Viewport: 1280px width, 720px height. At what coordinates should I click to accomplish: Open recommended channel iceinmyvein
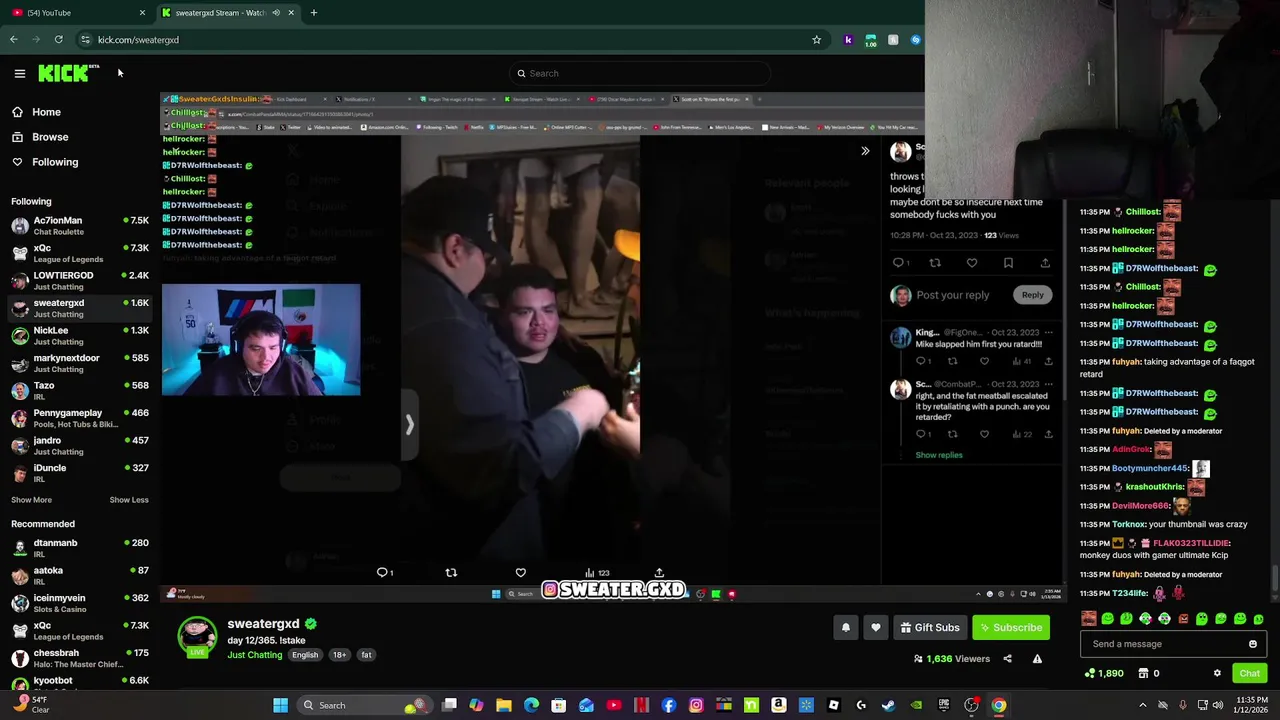(80, 603)
